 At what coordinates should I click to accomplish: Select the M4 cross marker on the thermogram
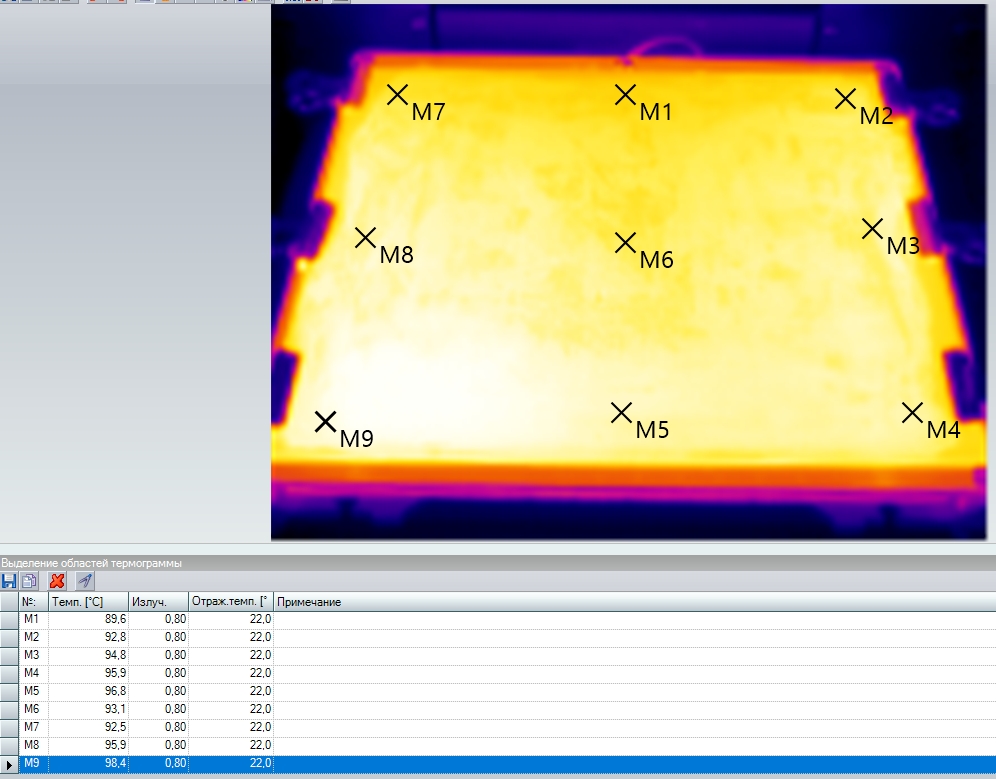[912, 412]
